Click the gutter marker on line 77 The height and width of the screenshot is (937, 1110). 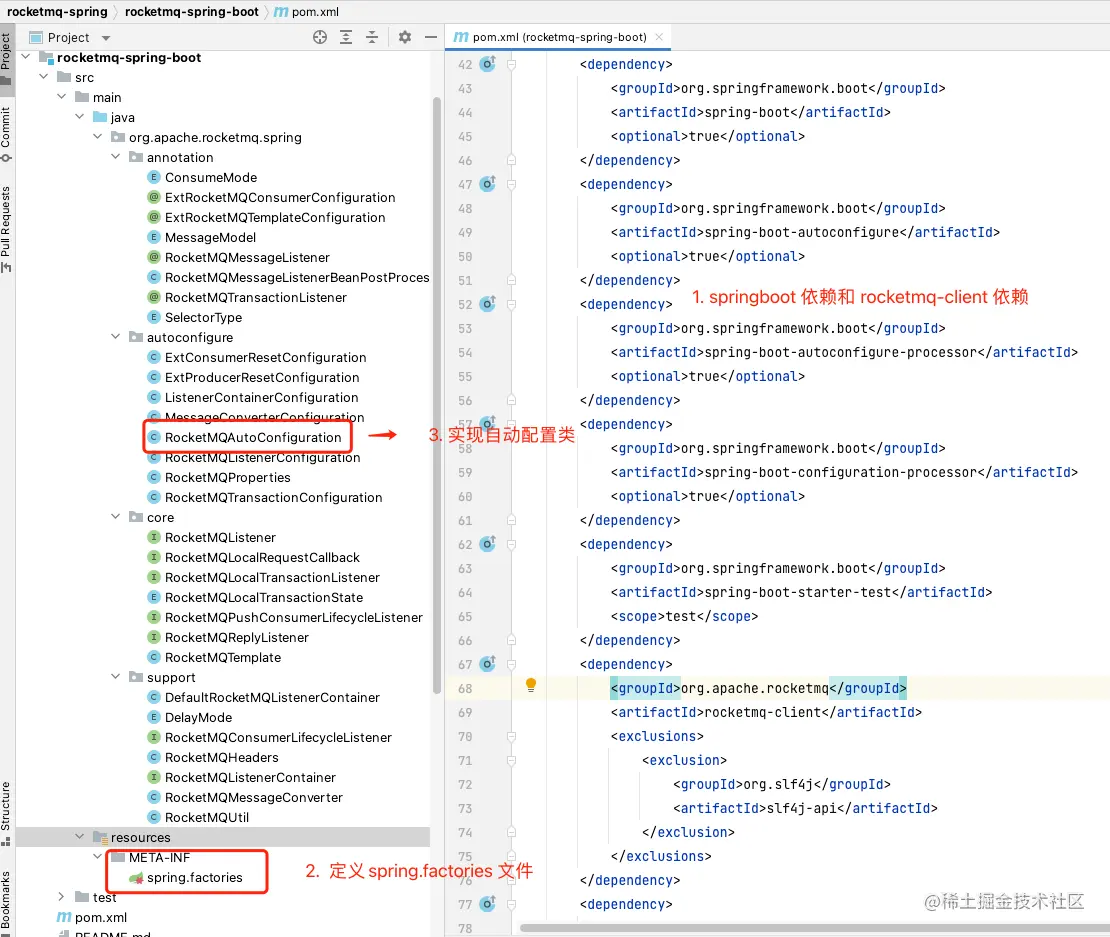click(488, 904)
